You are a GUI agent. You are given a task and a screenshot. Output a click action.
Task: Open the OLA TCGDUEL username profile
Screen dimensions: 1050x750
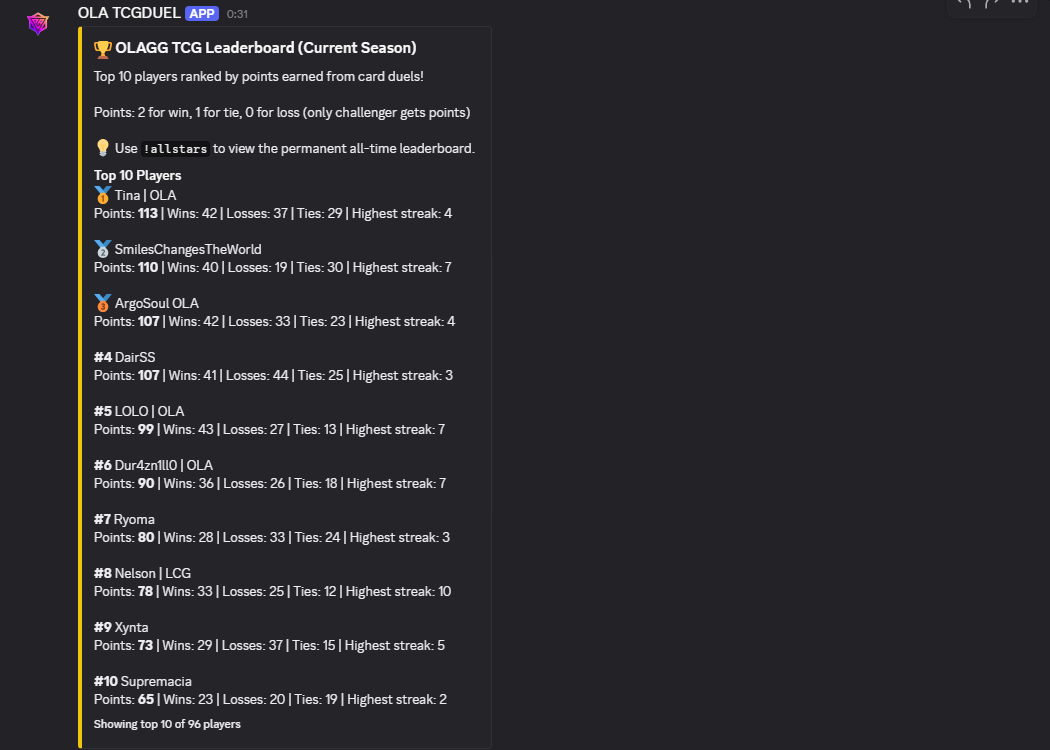click(129, 13)
